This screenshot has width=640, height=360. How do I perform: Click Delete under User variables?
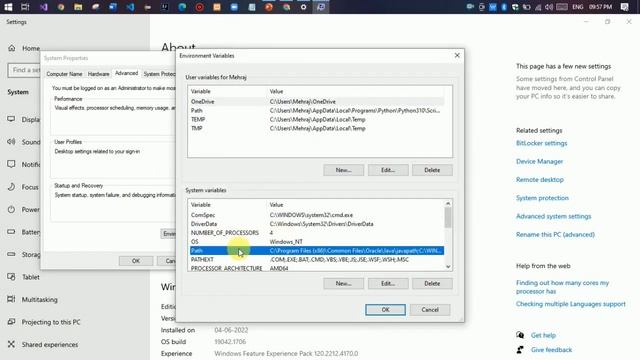click(432, 170)
